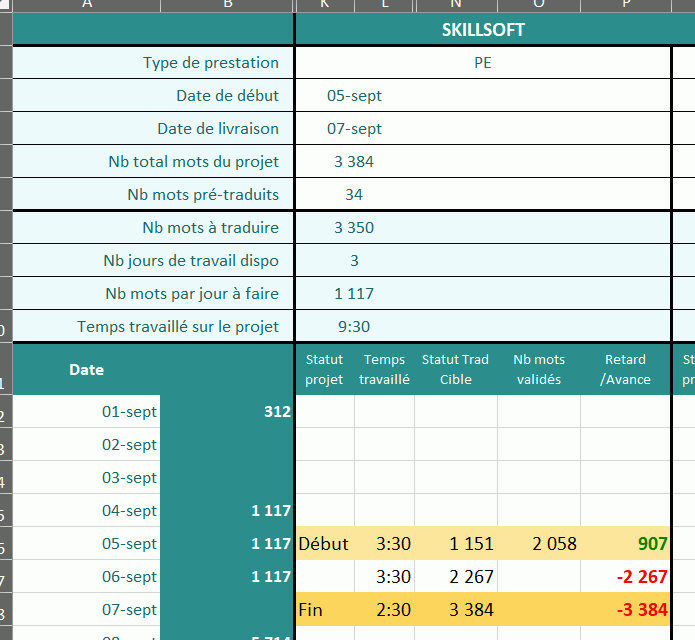
Task: Select column O header
Action: 539,5
